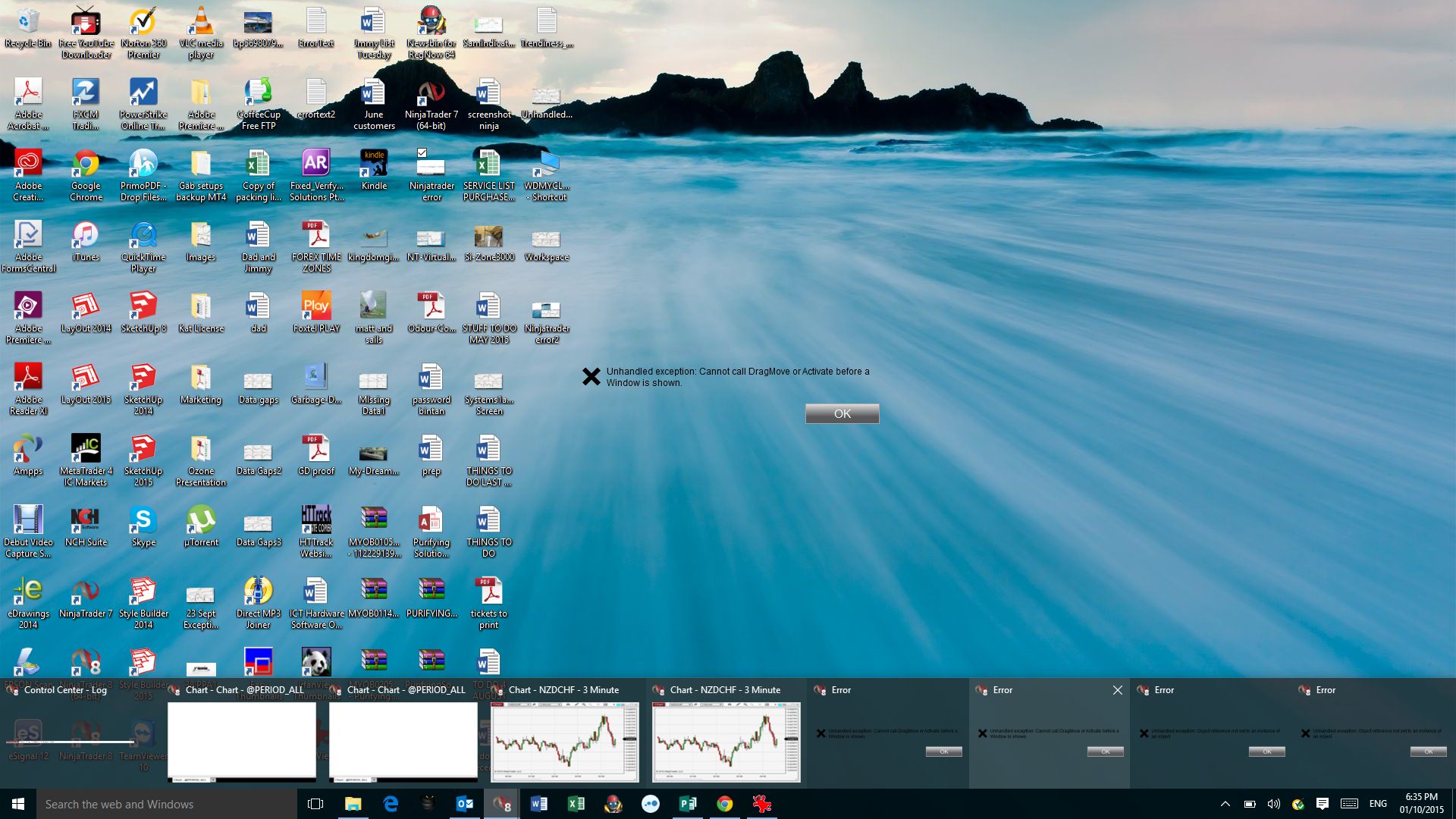The image size is (1456, 819).
Task: Click the NinjaTrader 8 taskbar button
Action: (x=501, y=804)
